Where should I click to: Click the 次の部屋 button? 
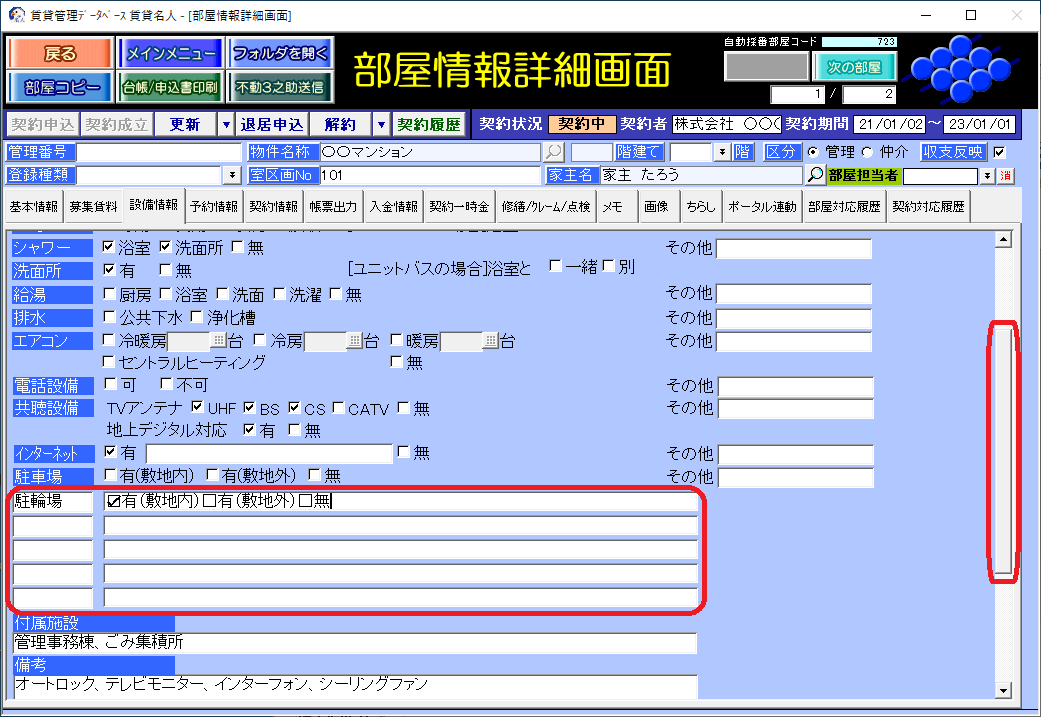coord(854,68)
